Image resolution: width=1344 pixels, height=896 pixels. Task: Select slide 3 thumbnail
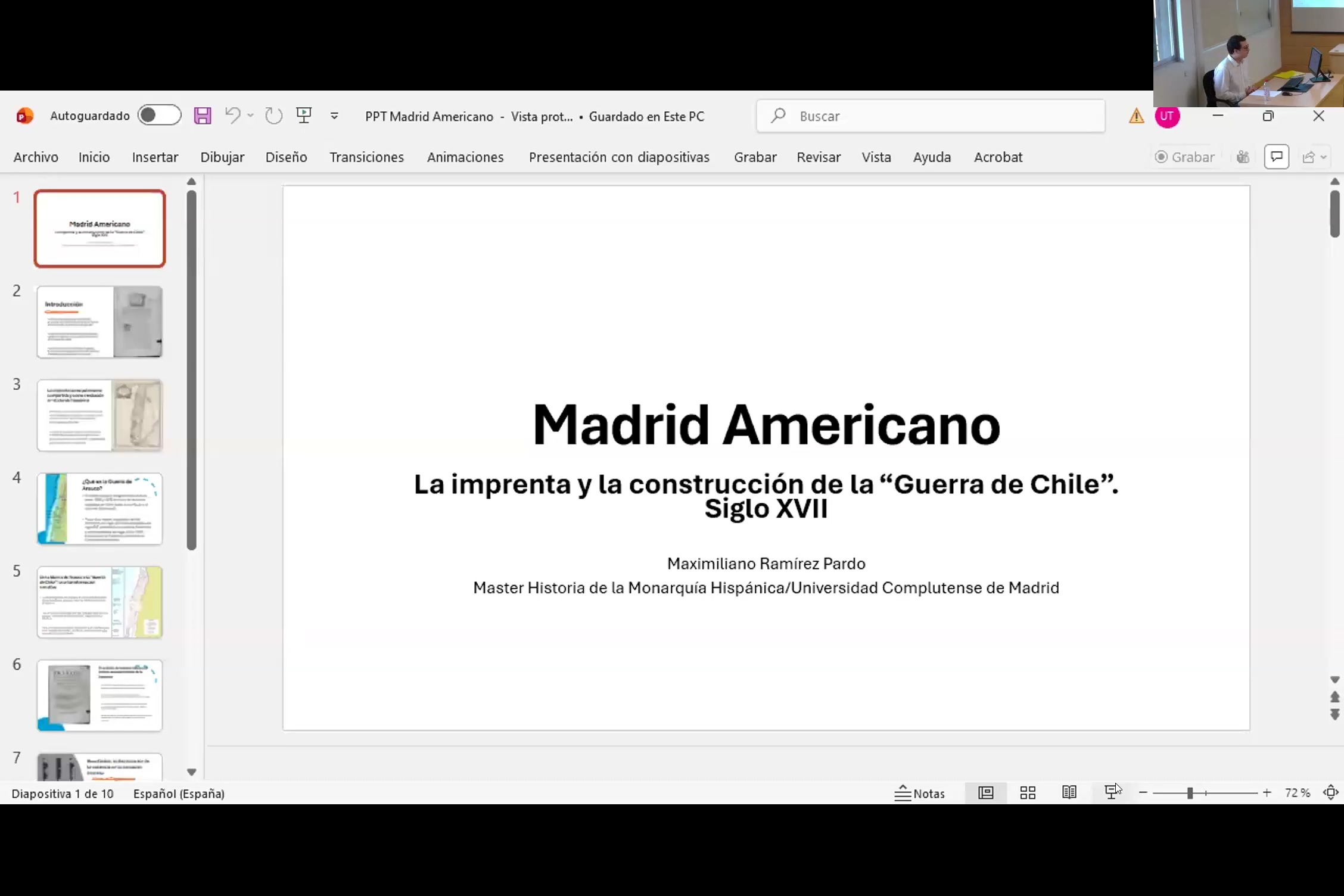tap(99, 415)
